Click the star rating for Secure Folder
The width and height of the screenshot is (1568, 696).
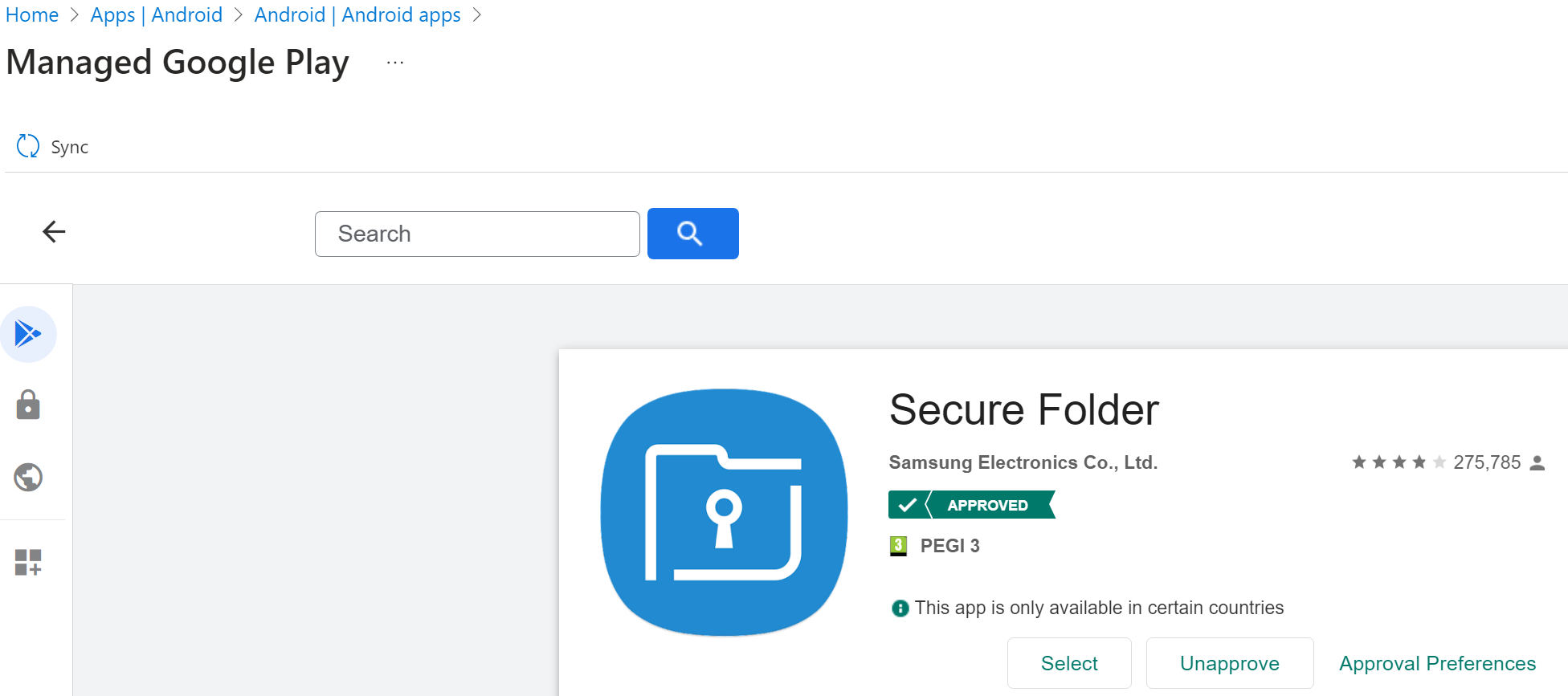pos(1399,462)
